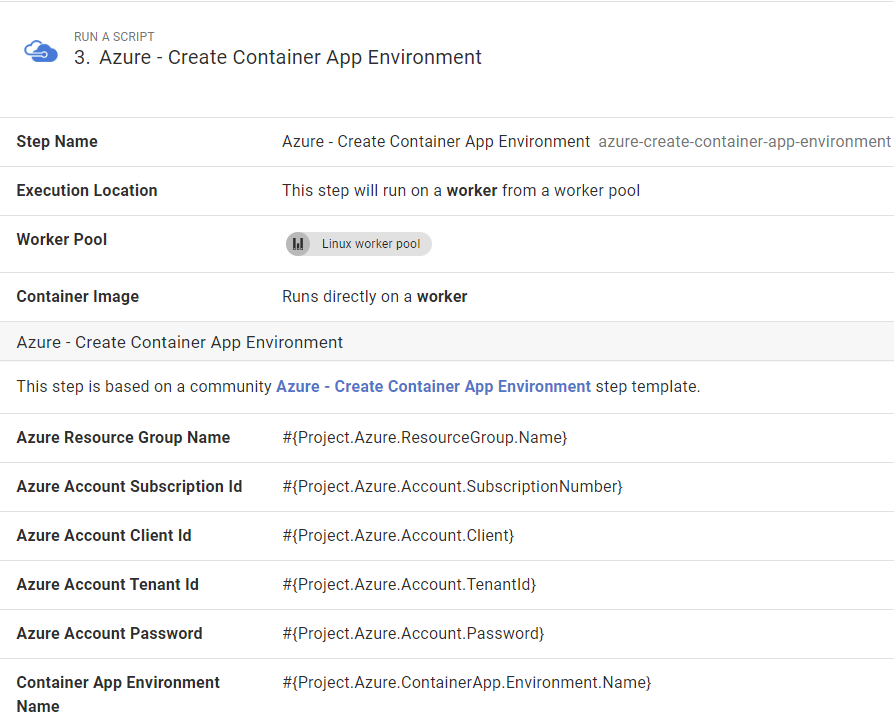Click the value #{Project.Azure.Account.TenantId}
Screen dimensions: 894x720
[x=409, y=584]
